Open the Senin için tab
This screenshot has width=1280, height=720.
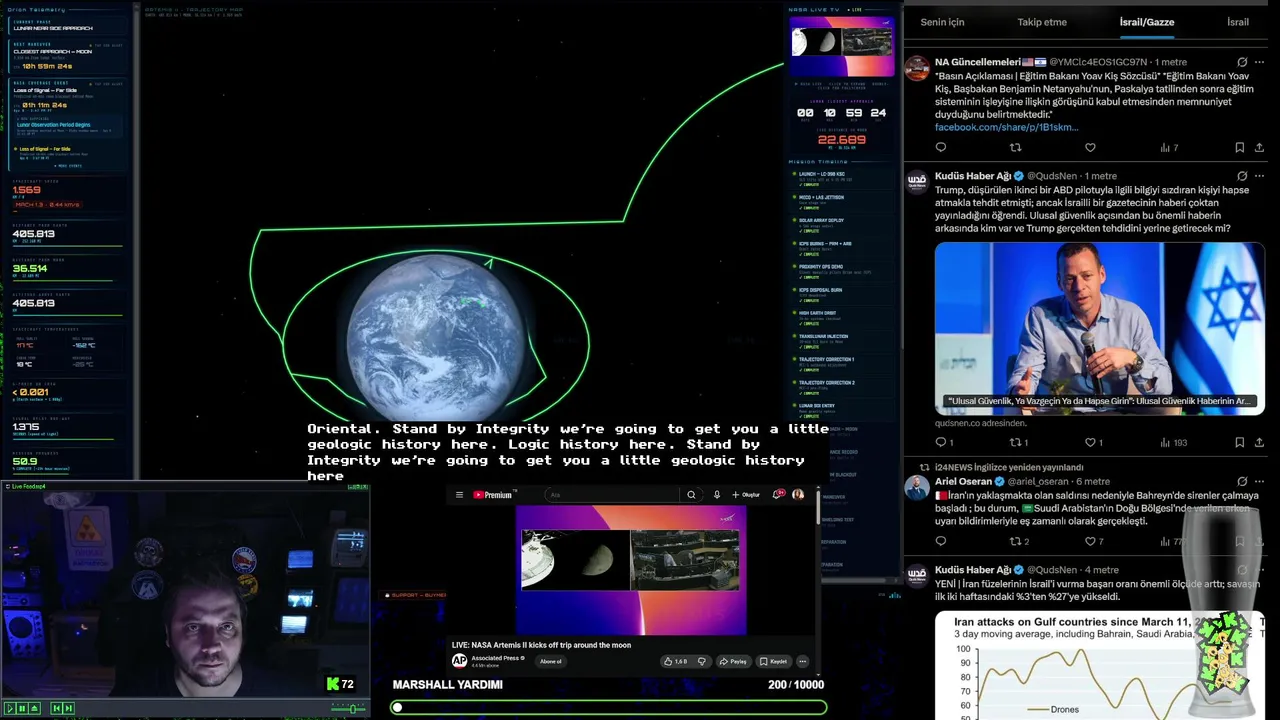[x=942, y=22]
